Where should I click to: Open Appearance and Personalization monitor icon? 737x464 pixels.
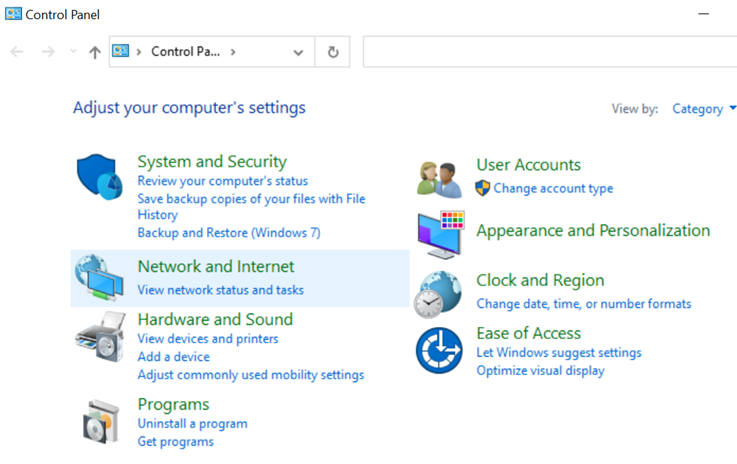pyautogui.click(x=440, y=234)
